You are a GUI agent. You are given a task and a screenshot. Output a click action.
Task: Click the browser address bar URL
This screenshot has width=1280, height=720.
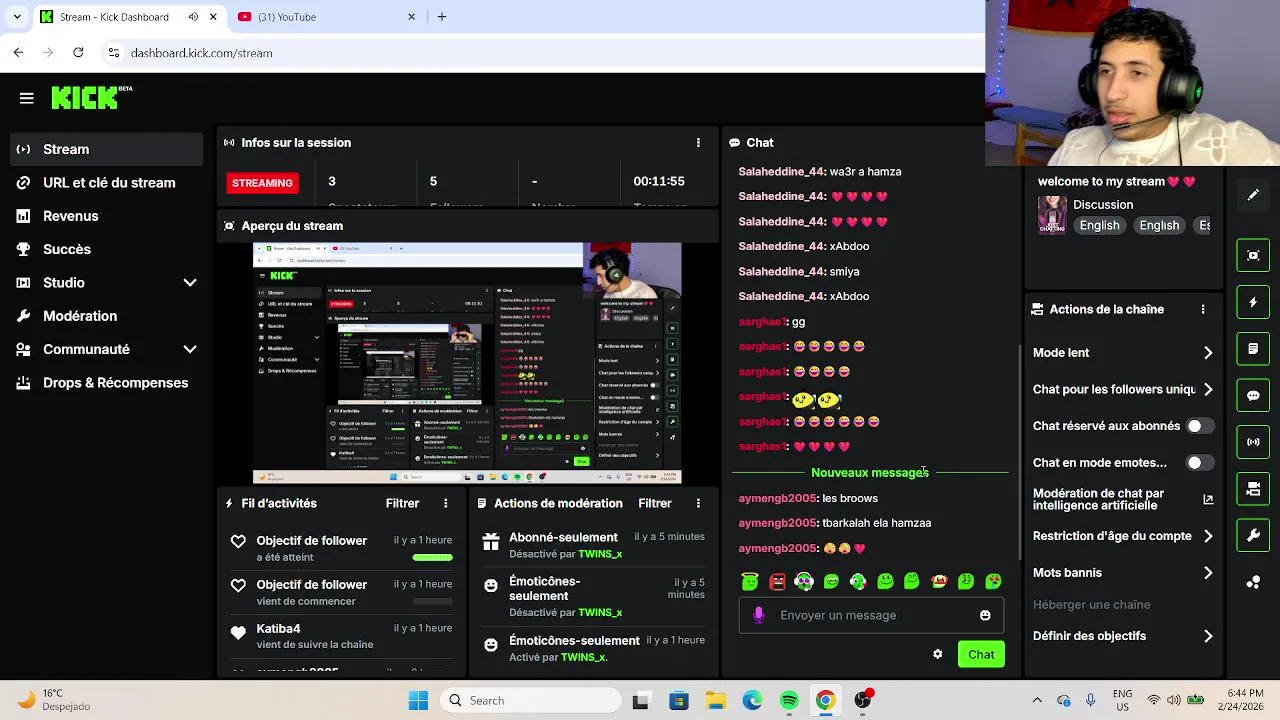click(201, 53)
